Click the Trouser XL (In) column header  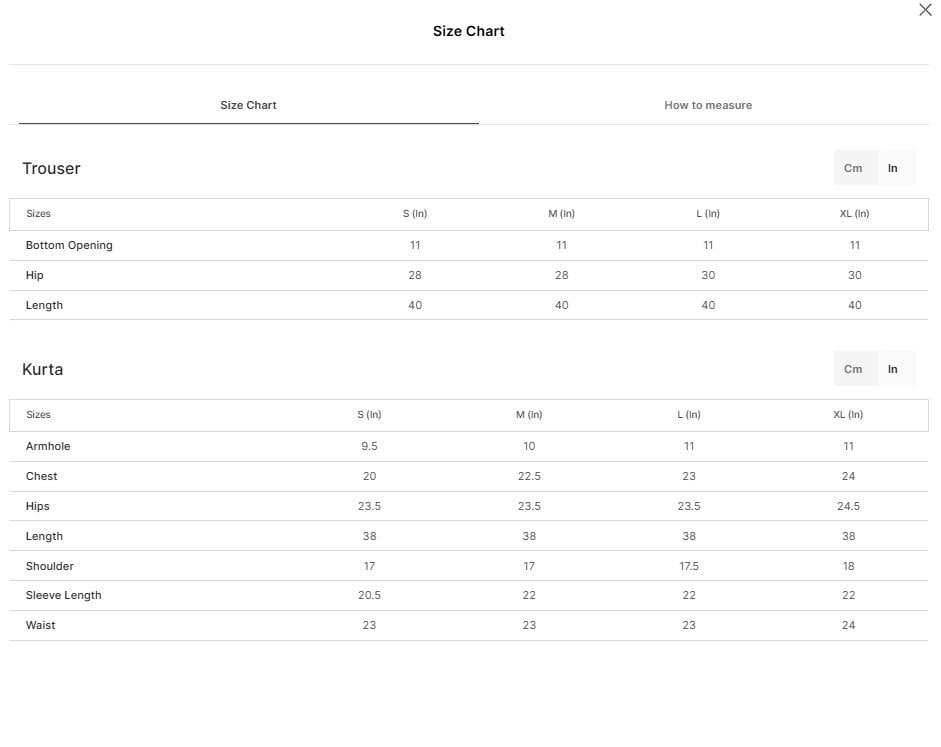[x=854, y=214]
